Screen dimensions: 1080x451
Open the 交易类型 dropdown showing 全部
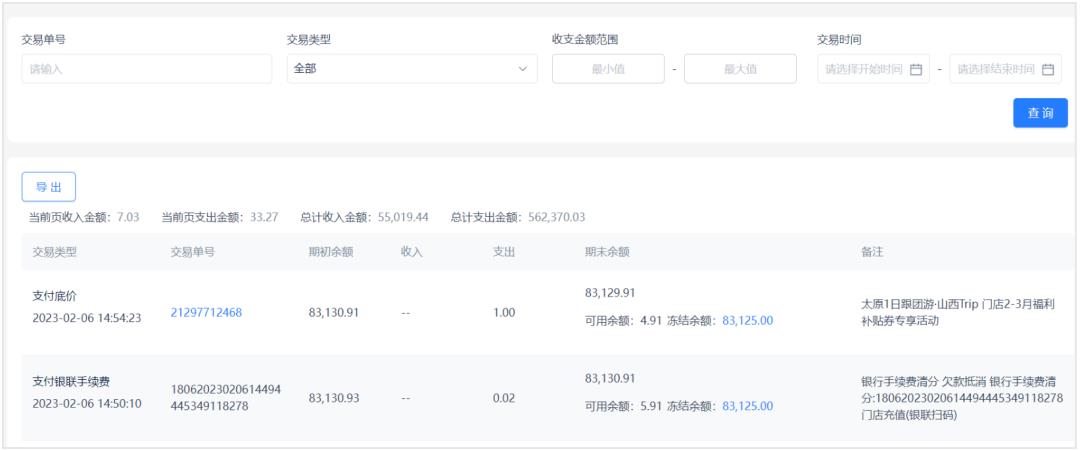pos(412,69)
